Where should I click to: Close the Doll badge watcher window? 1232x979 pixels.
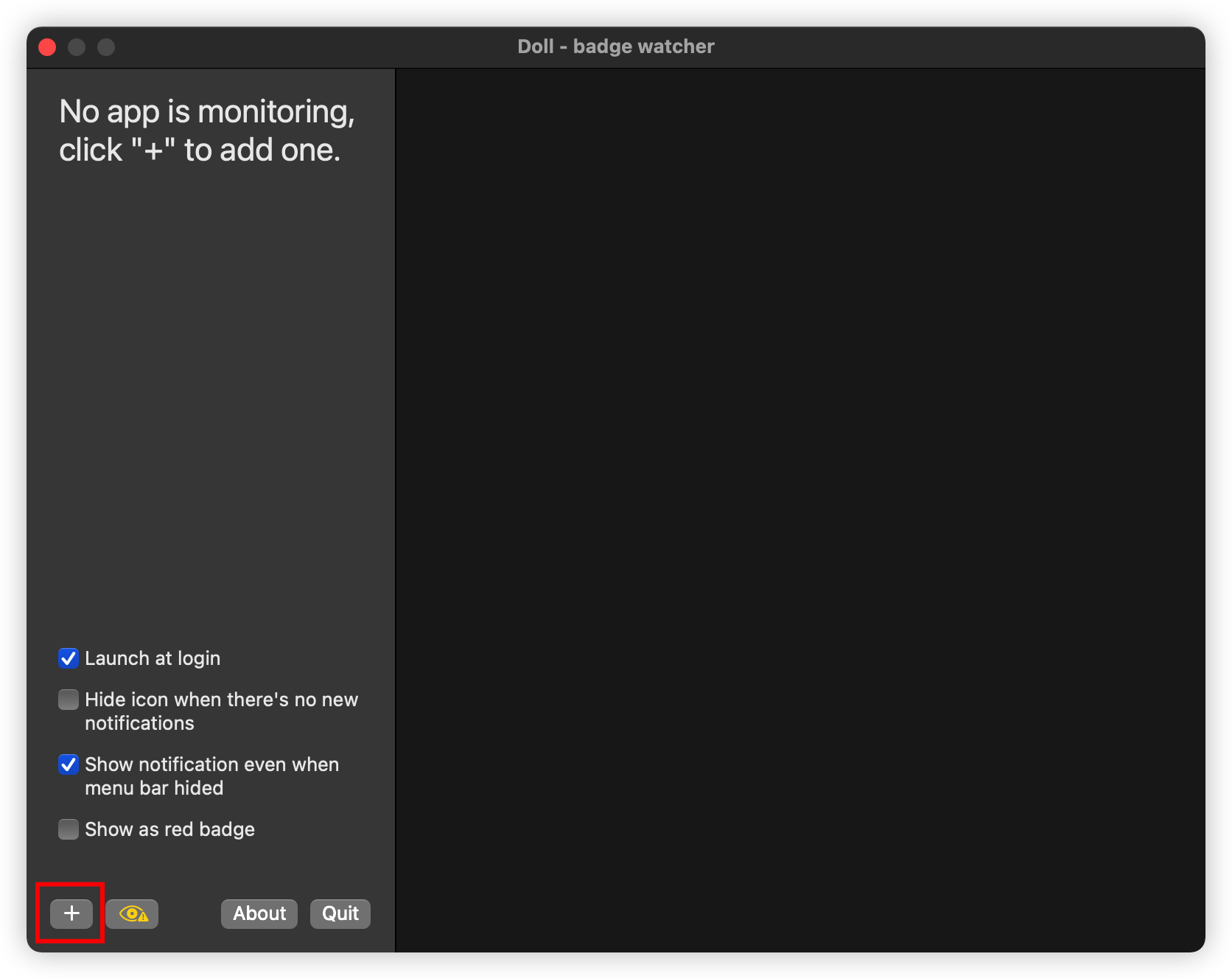point(47,47)
